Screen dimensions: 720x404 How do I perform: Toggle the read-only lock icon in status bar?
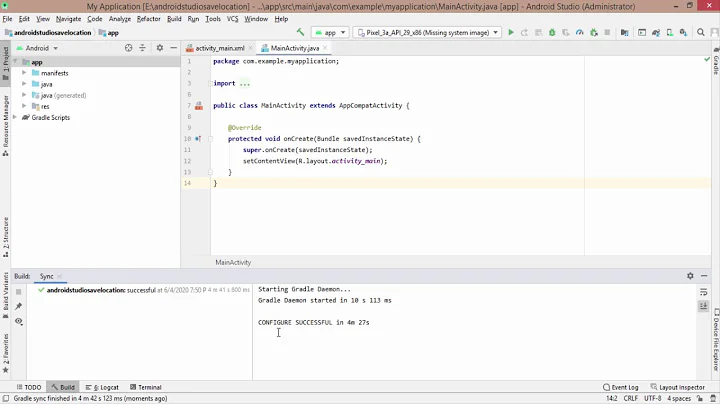click(x=700, y=398)
